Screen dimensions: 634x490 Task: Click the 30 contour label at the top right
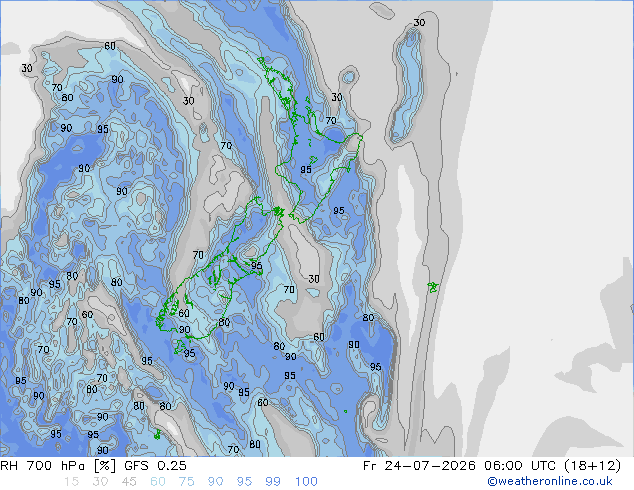(x=419, y=23)
